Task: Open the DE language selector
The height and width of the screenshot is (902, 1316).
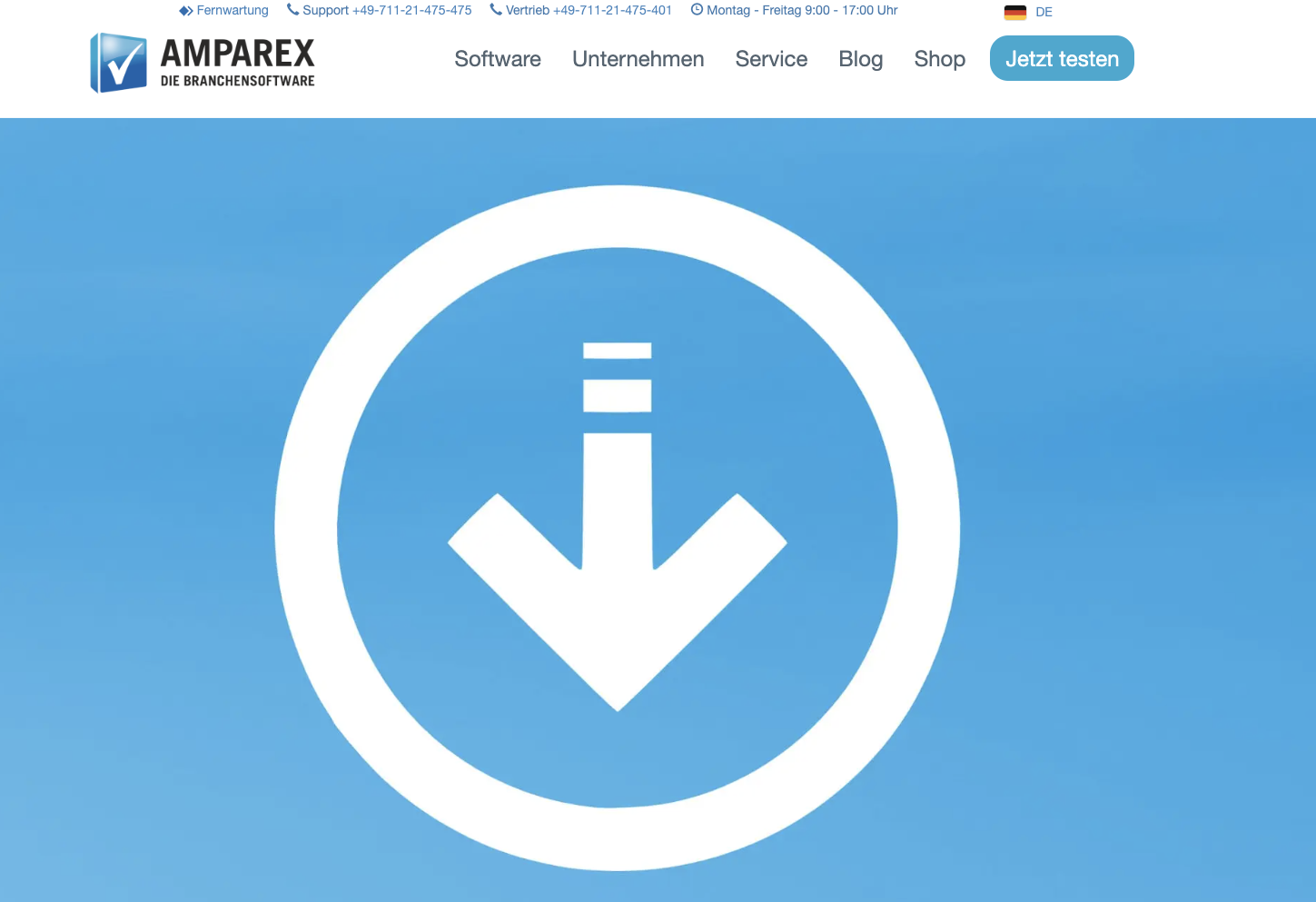Action: pyautogui.click(x=1044, y=13)
